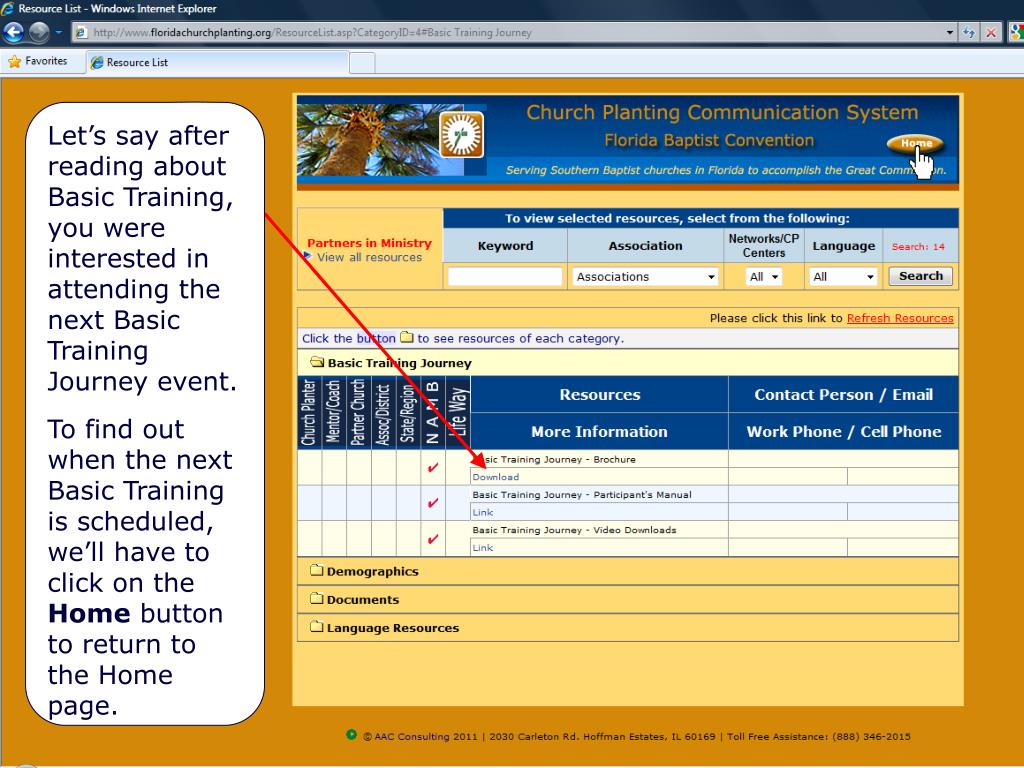
Task: Open the Networks/CP Centers All dropdown
Action: tap(763, 277)
